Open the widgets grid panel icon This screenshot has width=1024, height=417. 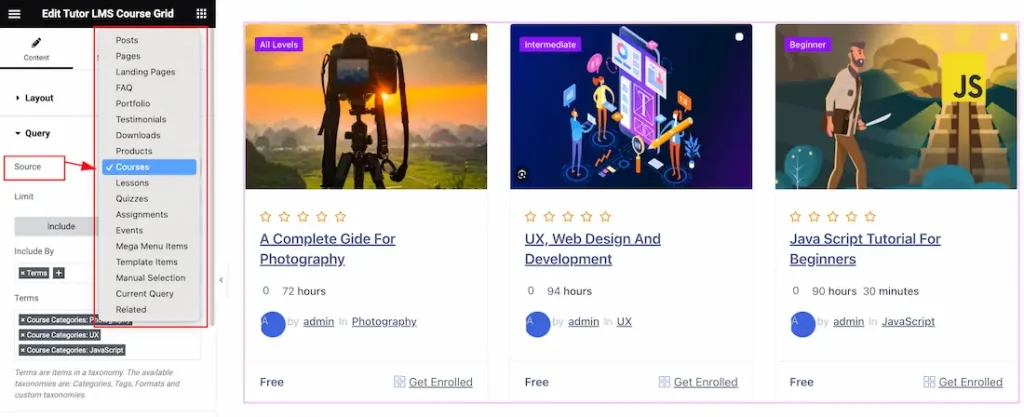coord(202,14)
